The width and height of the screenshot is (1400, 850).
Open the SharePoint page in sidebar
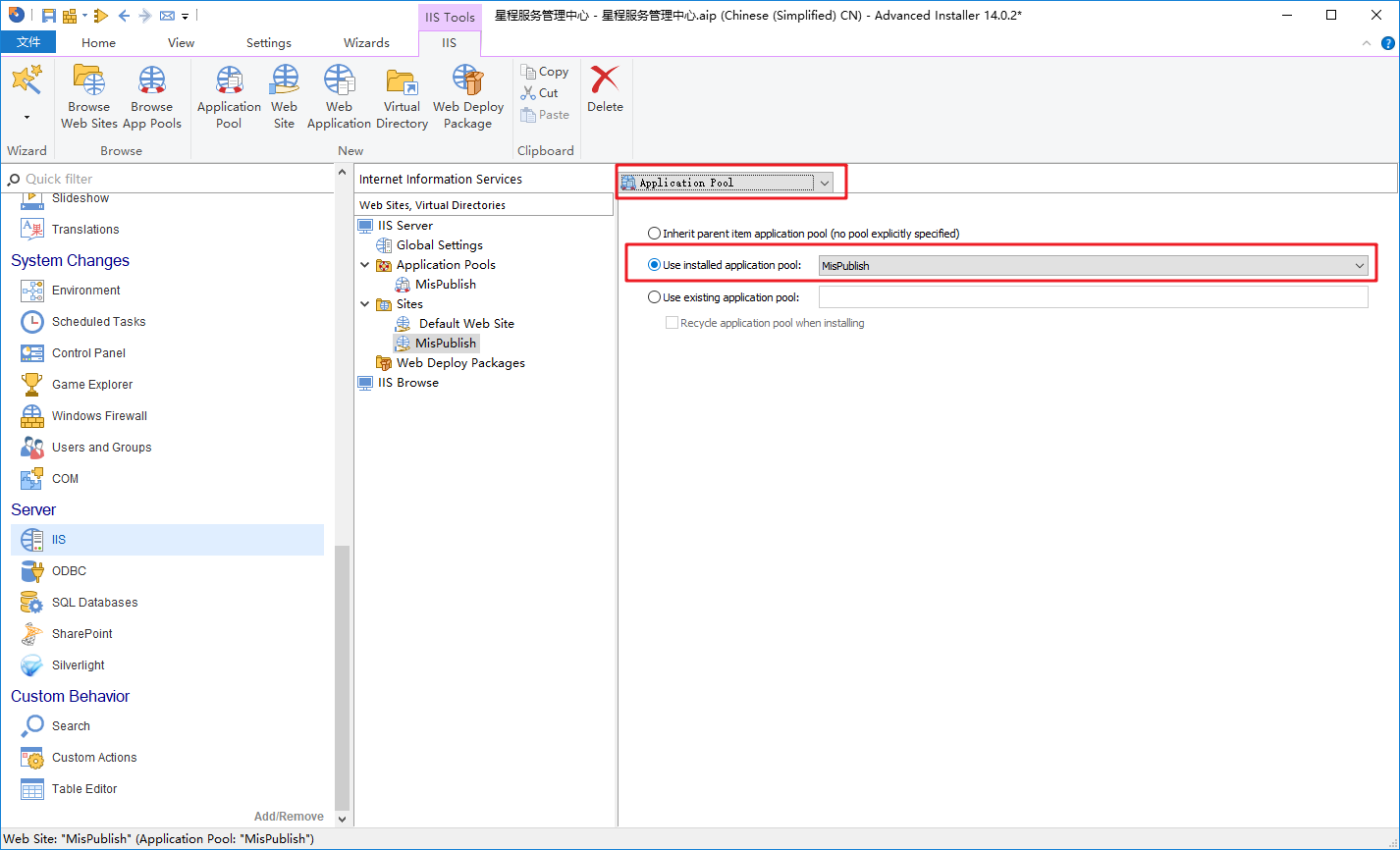pos(82,634)
